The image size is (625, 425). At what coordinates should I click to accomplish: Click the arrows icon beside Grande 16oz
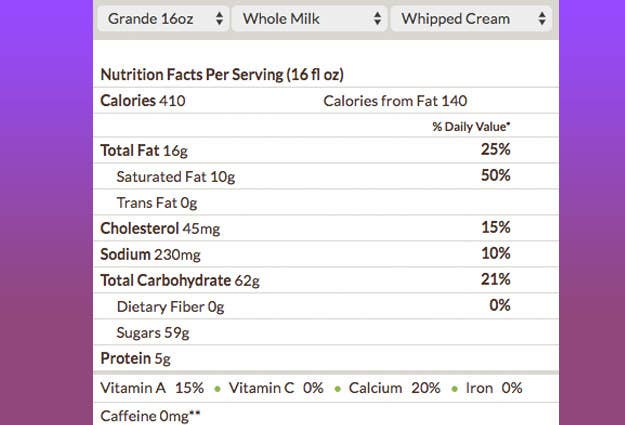tap(219, 19)
